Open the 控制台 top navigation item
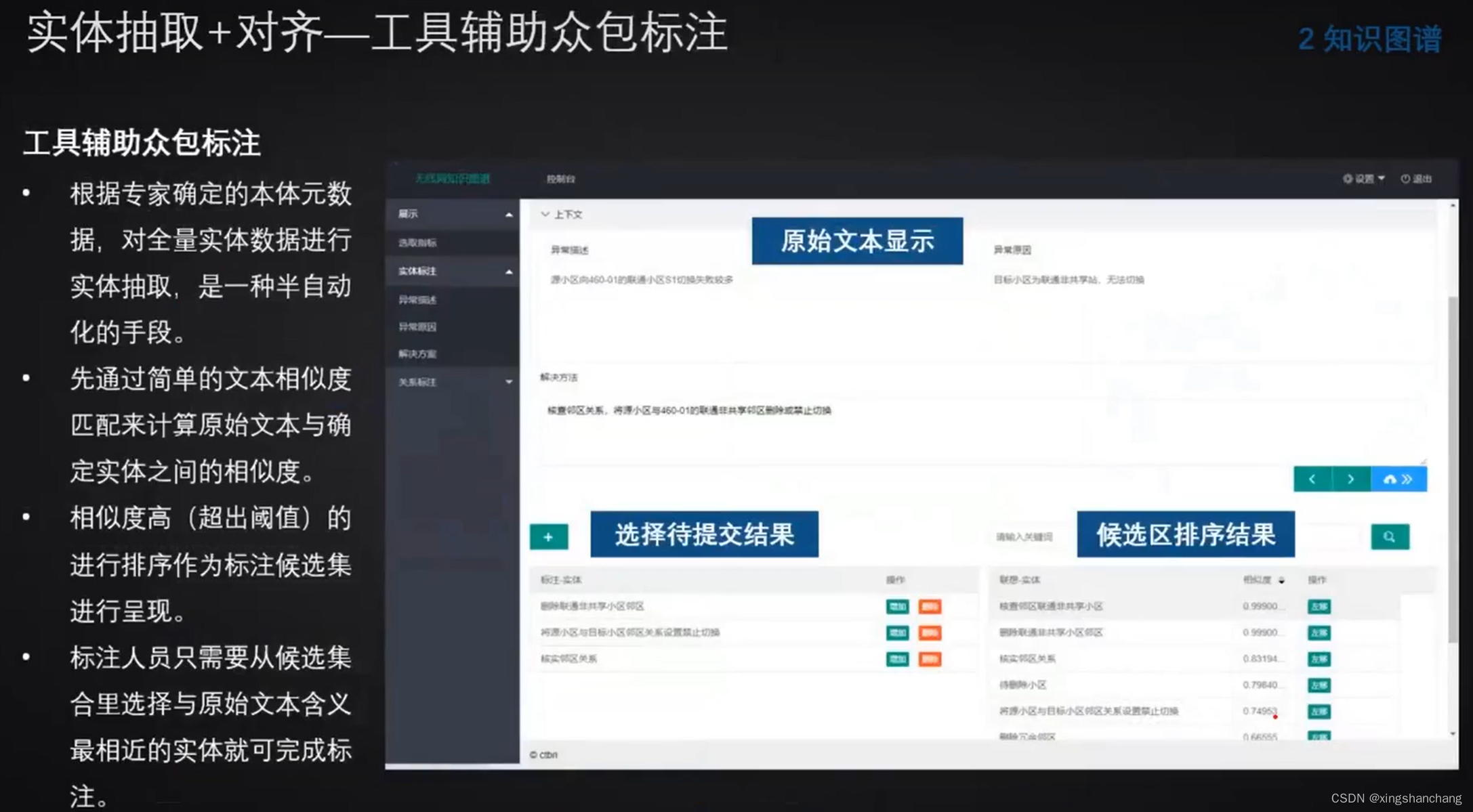Image resolution: width=1473 pixels, height=812 pixels. coord(561,179)
